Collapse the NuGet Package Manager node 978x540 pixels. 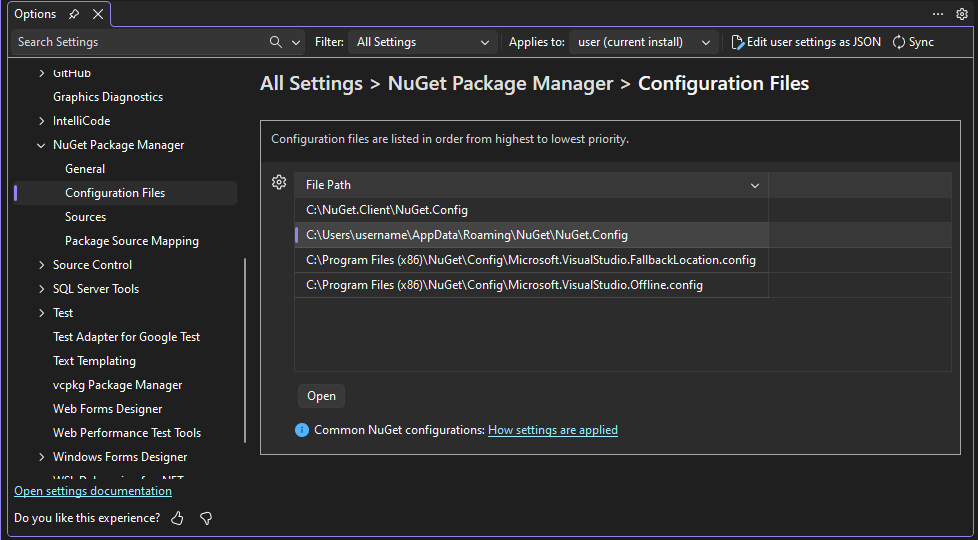41,145
